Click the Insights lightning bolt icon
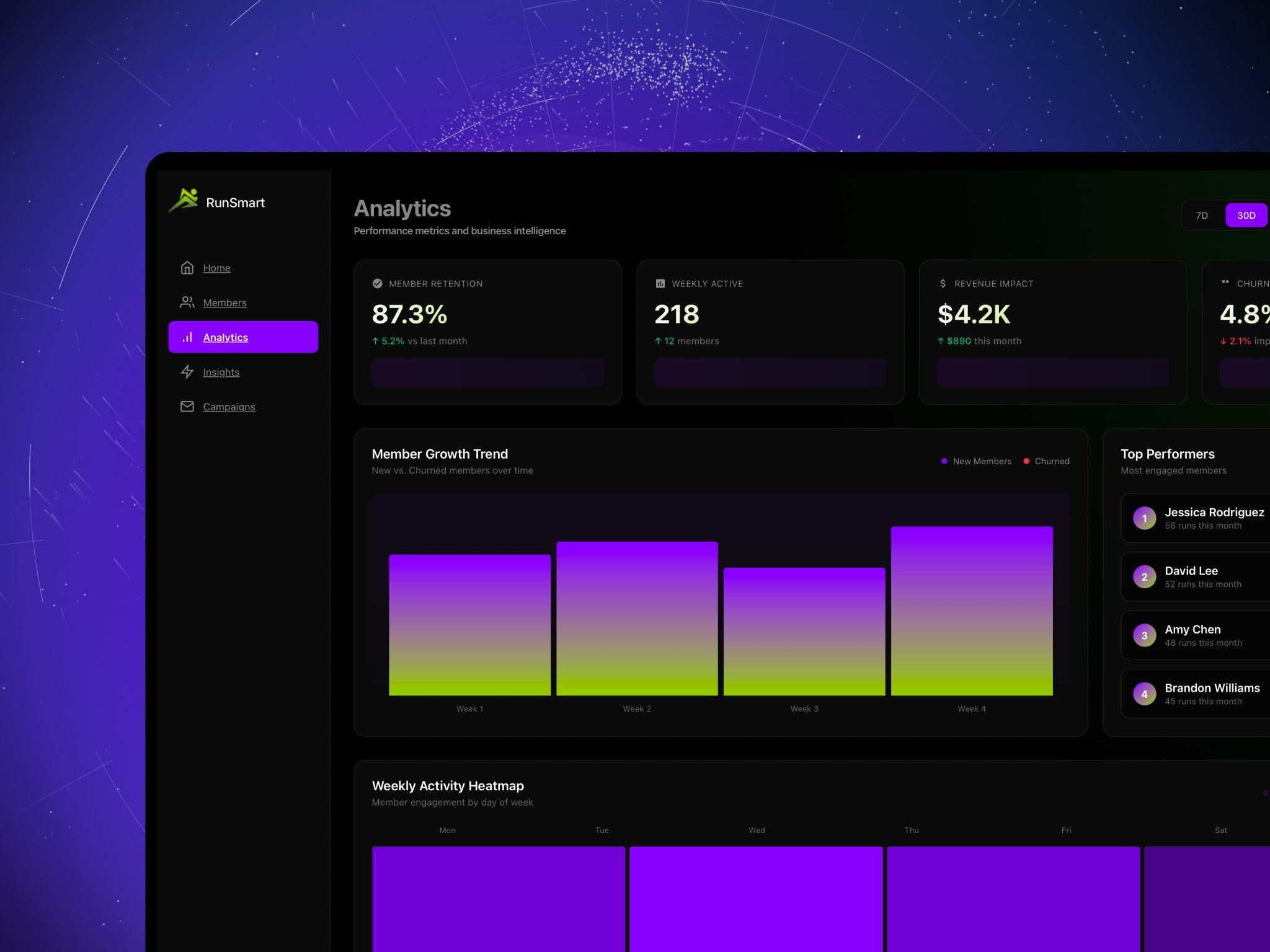Screen dimensions: 1270x952 click(x=187, y=372)
